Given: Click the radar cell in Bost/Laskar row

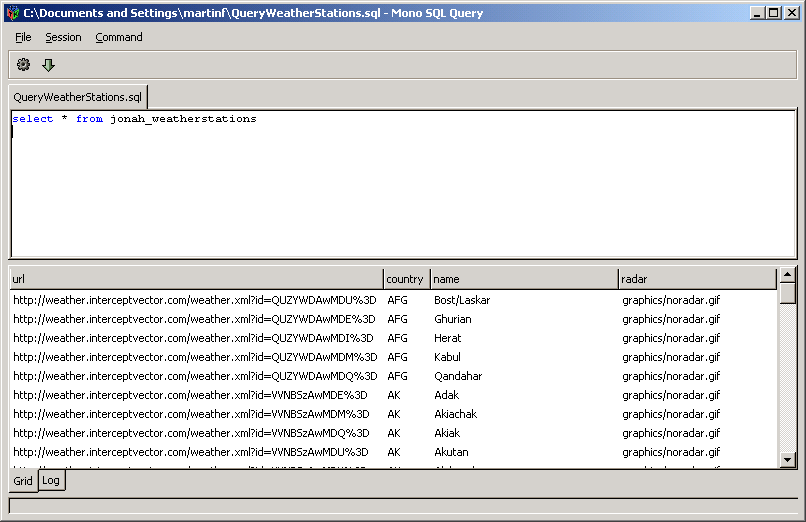Looking at the screenshot, I should point(671,300).
